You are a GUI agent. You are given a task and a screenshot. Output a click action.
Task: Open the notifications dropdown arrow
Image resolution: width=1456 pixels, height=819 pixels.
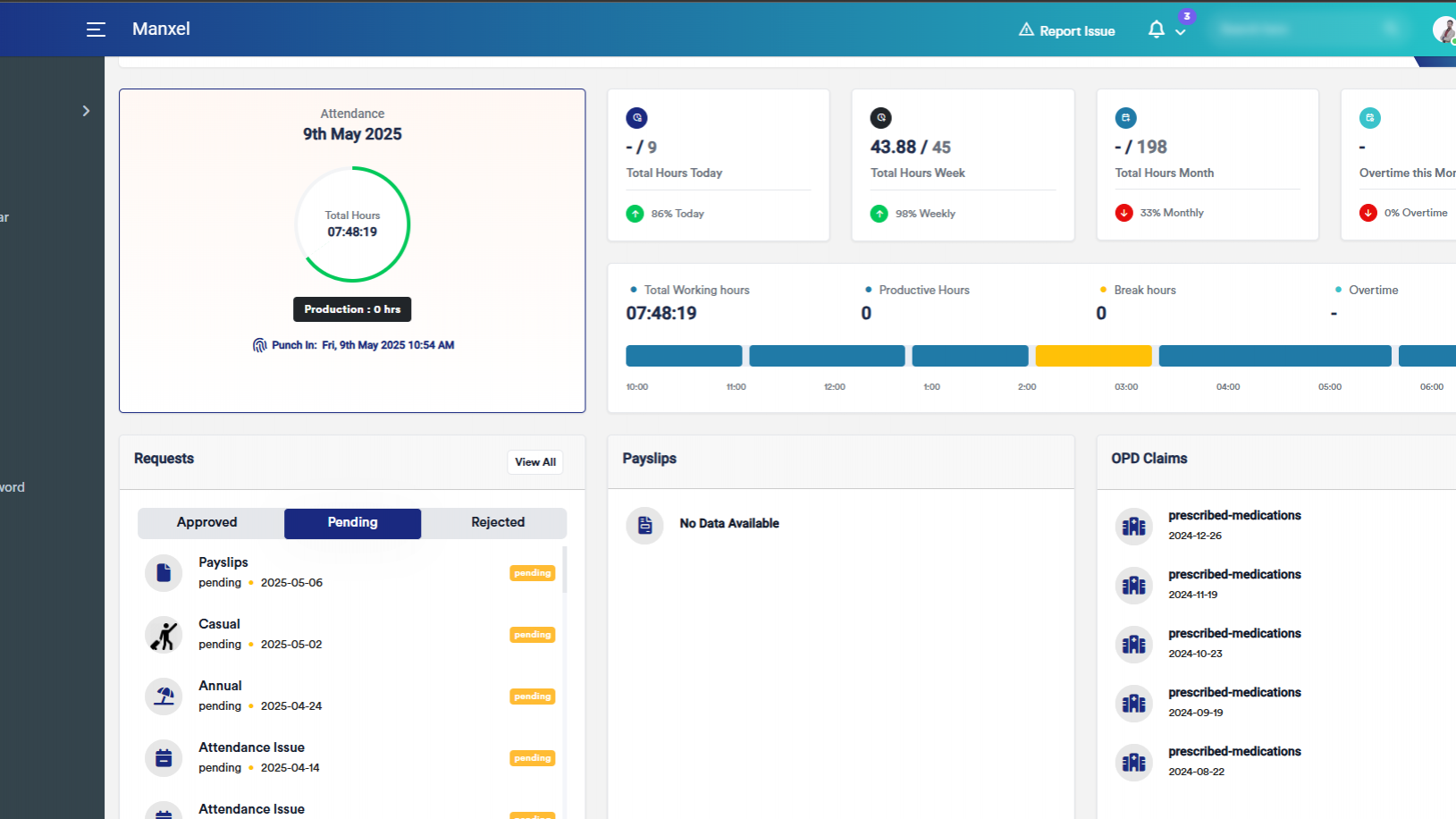coord(1181,32)
